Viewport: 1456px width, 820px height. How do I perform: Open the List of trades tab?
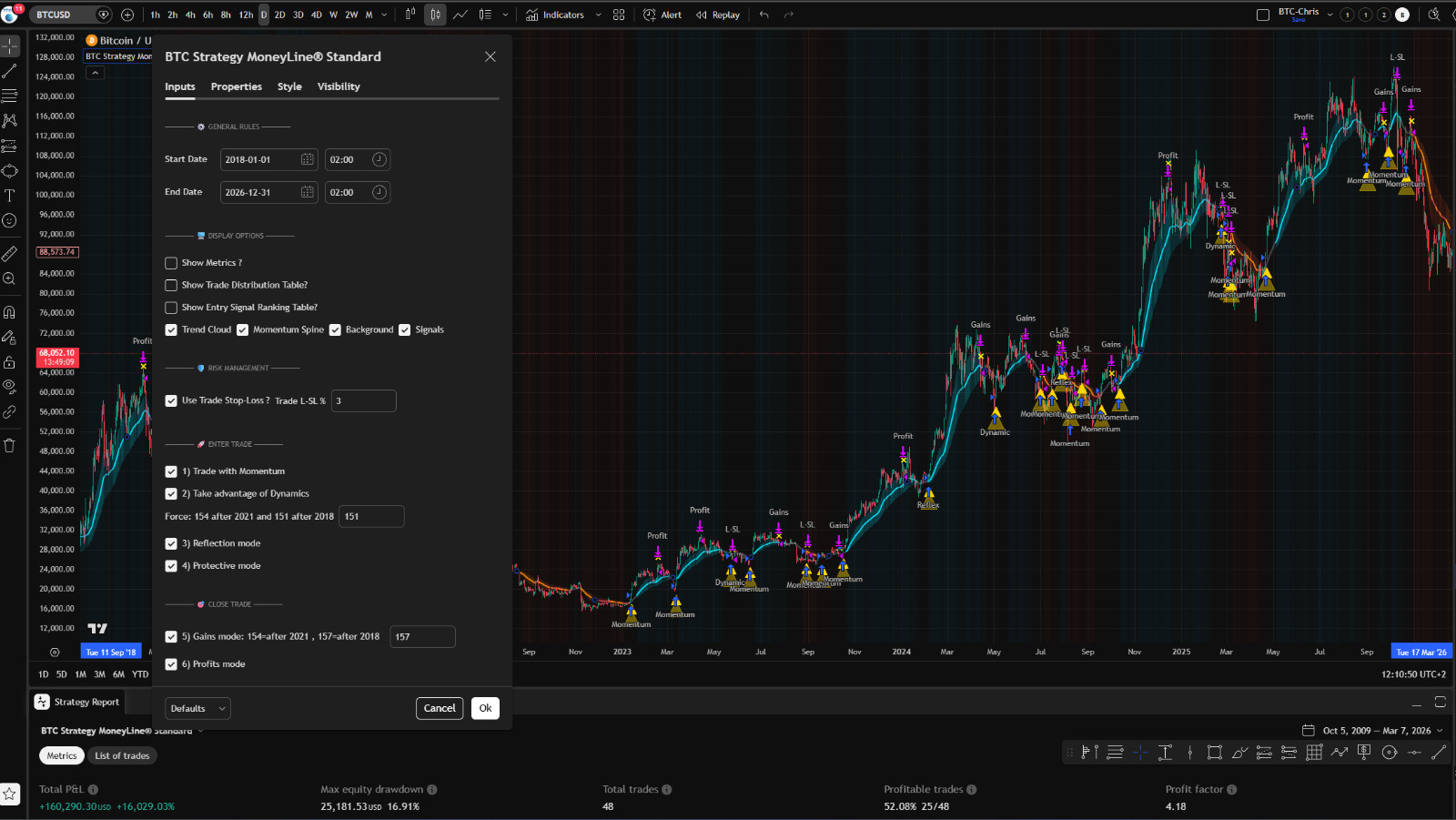click(x=122, y=755)
